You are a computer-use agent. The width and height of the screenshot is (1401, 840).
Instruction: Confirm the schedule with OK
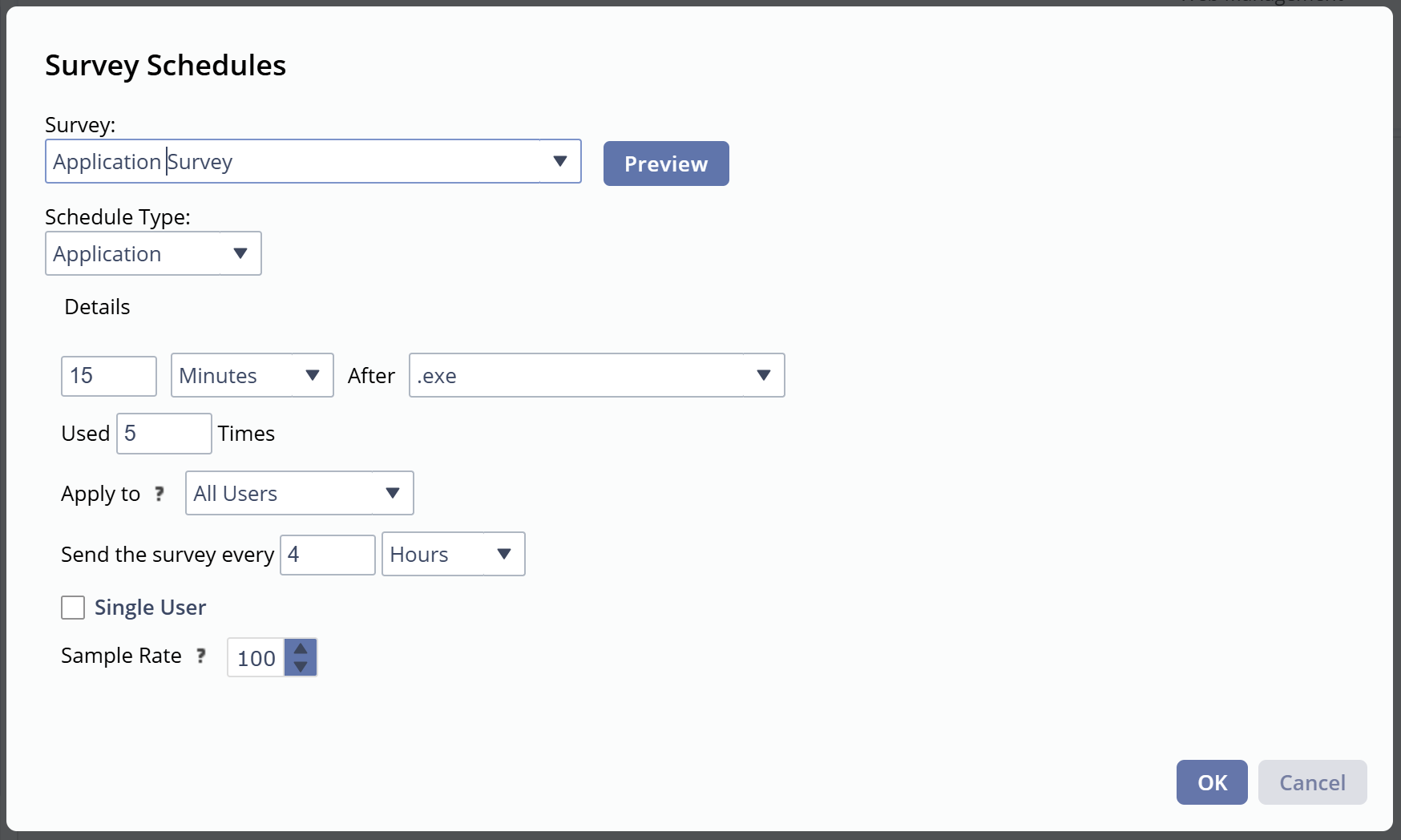(x=1212, y=782)
